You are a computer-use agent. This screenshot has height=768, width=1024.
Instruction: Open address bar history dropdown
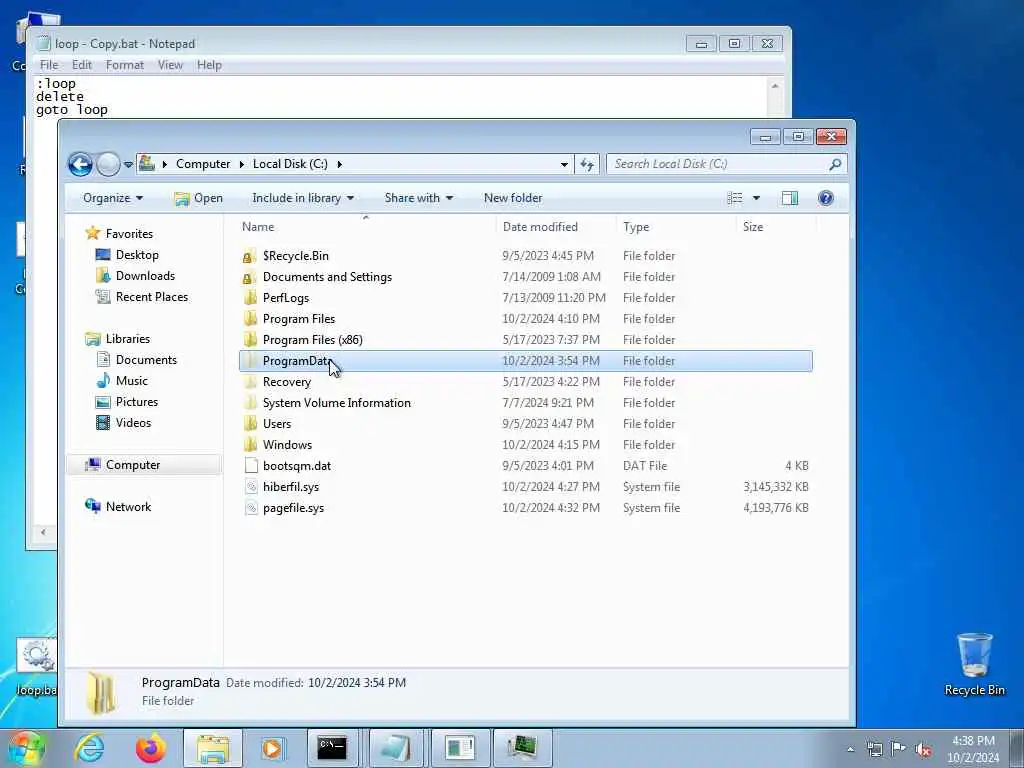pyautogui.click(x=564, y=165)
